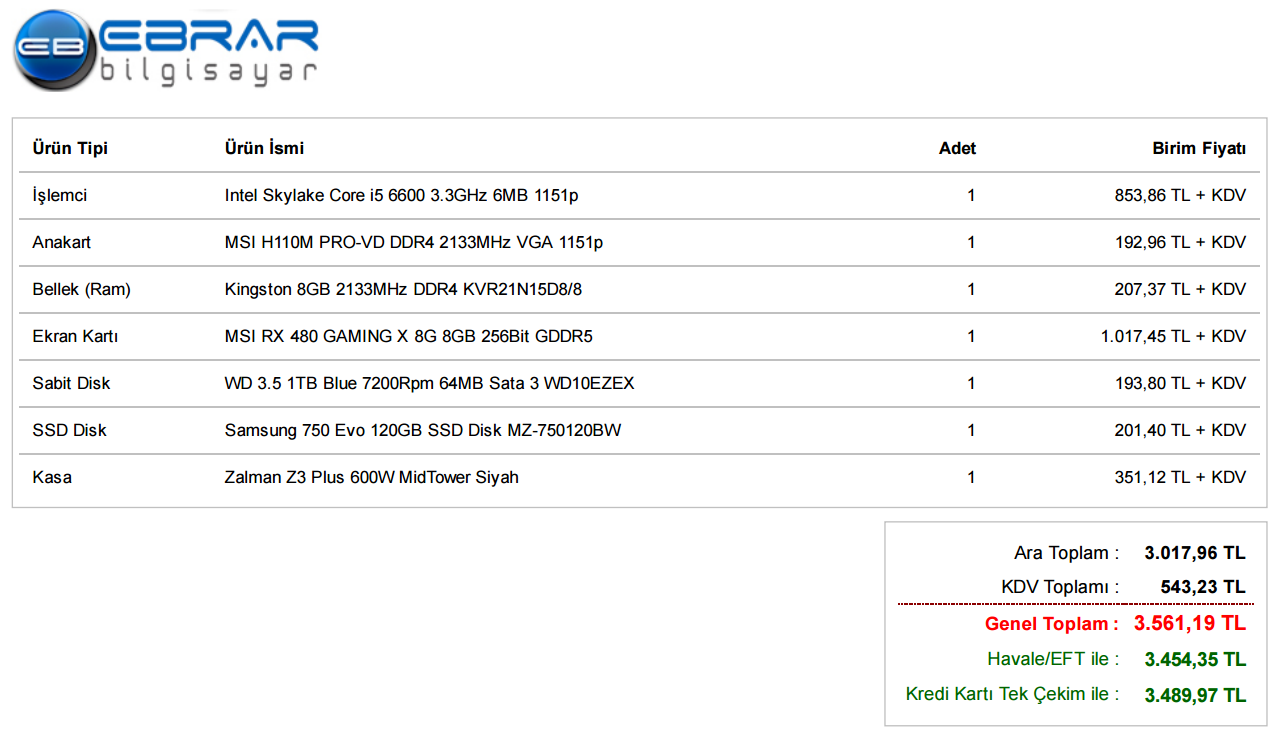Click the 543,23 TL tax value
Screen dimensions: 1272x736
click(1203, 587)
